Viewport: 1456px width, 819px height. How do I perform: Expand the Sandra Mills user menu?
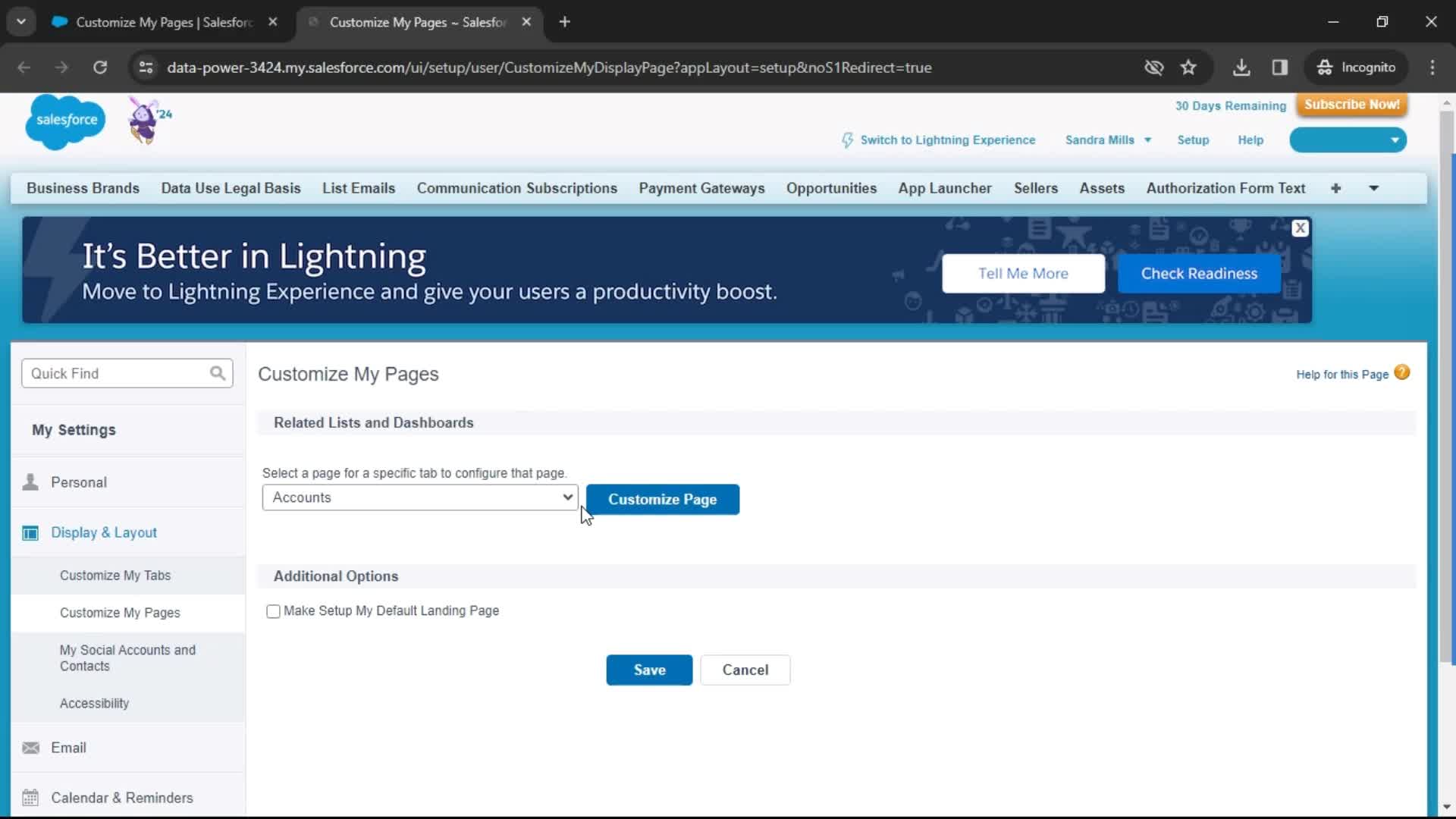[1108, 140]
